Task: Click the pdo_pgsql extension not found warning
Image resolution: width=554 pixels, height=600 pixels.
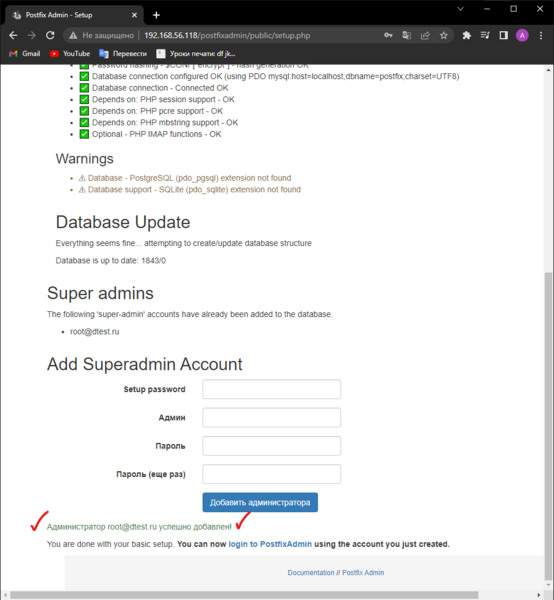Action: tap(189, 178)
